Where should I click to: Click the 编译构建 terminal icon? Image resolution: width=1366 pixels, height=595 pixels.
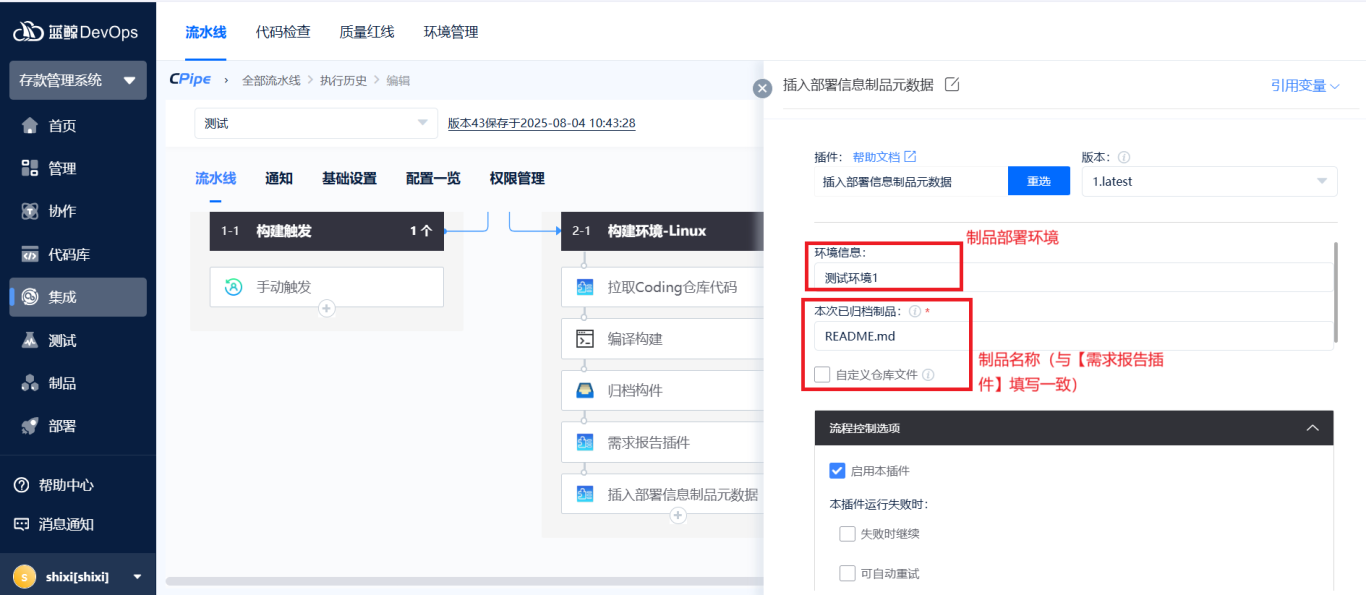(x=585, y=339)
